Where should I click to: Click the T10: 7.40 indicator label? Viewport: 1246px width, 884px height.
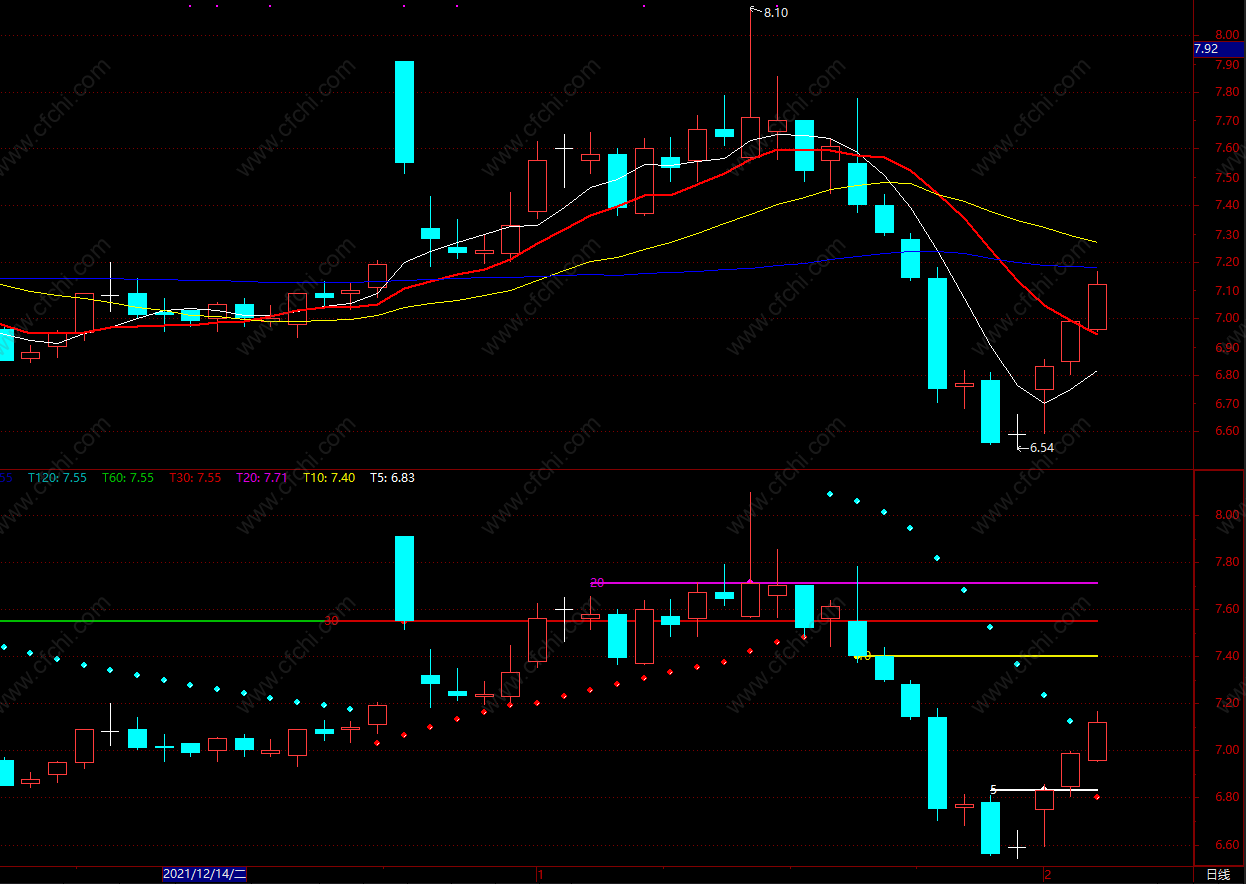tap(329, 478)
